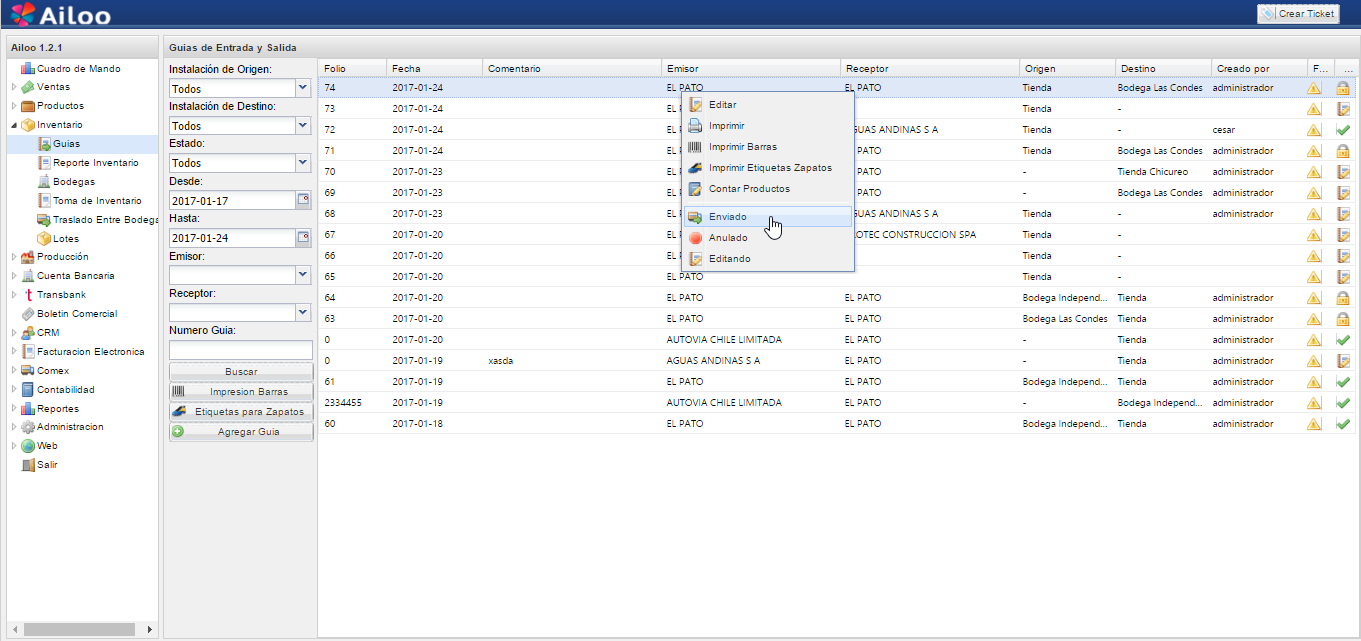Select Contar Productos in context menu
Viewport: 1361px width, 641px height.
768,189
